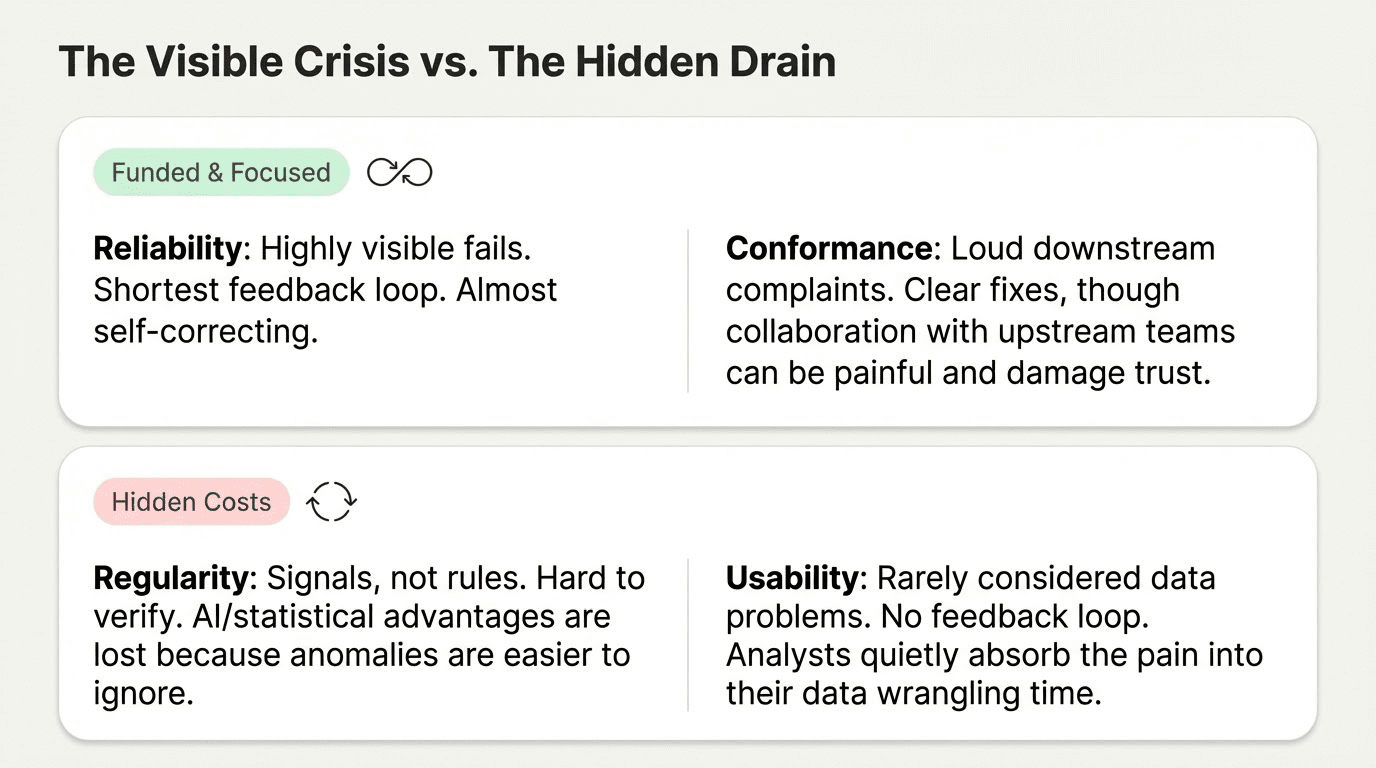The width and height of the screenshot is (1376, 768).
Task: Click the line 'can be painful and damage trust'
Action: click(x=968, y=372)
